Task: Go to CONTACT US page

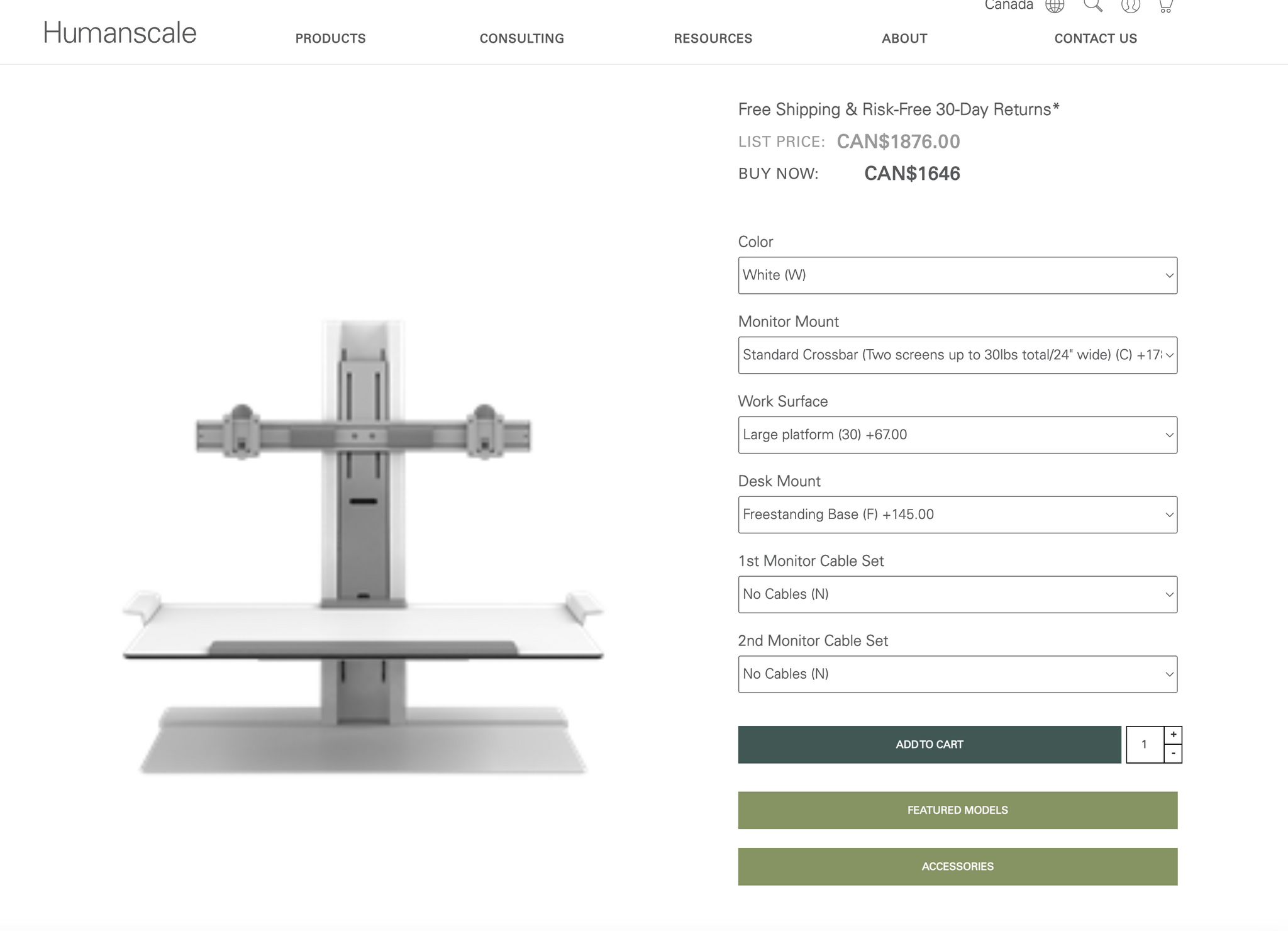Action: (1095, 38)
